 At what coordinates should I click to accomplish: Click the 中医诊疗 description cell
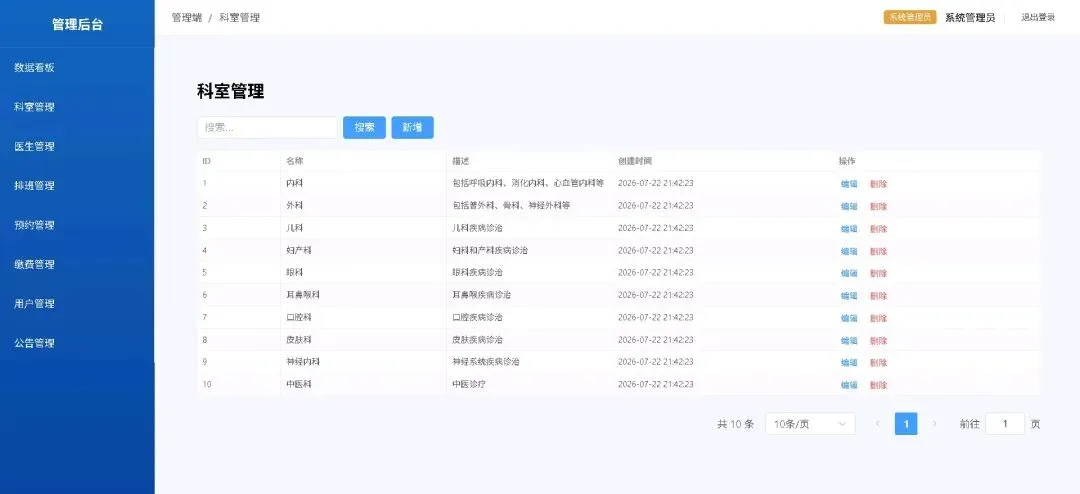[x=469, y=384]
